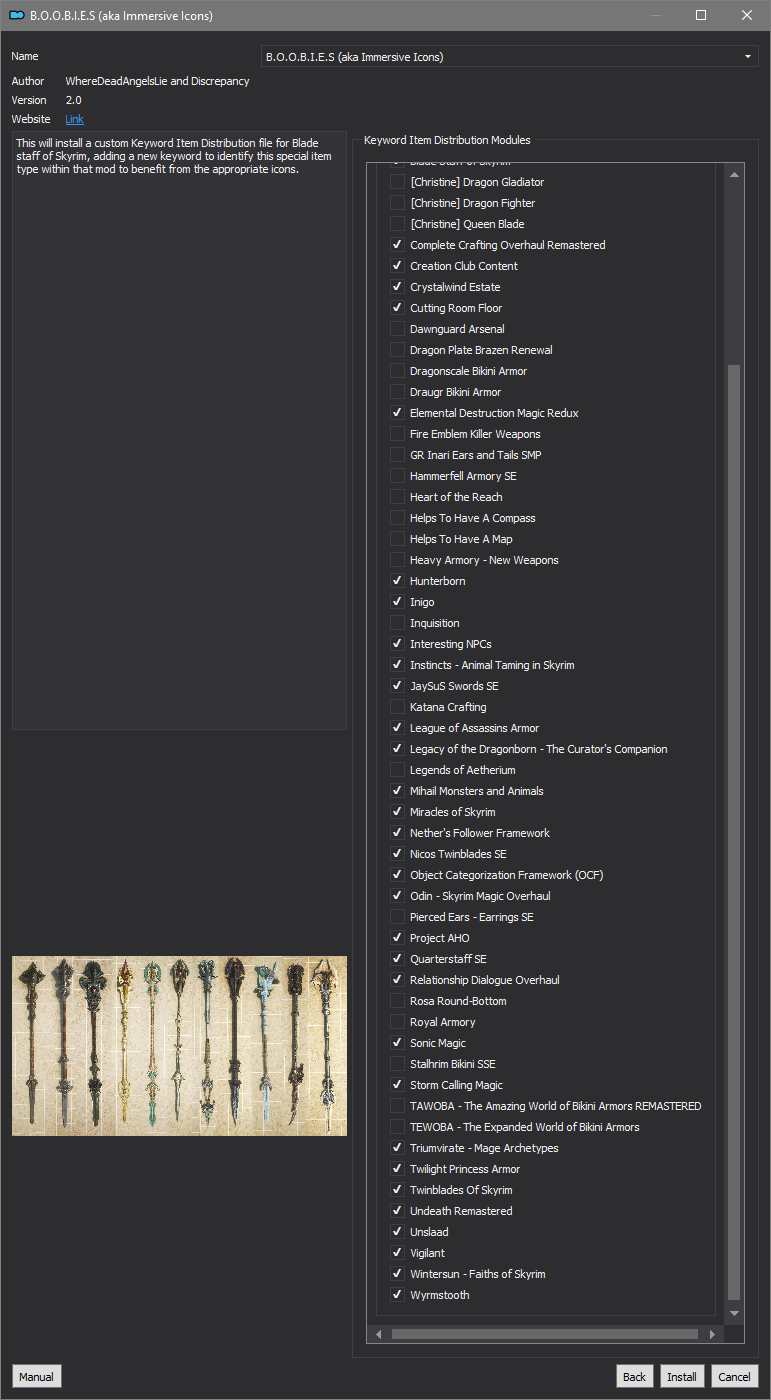
Task: Go Back to the previous step
Action: (634, 1376)
